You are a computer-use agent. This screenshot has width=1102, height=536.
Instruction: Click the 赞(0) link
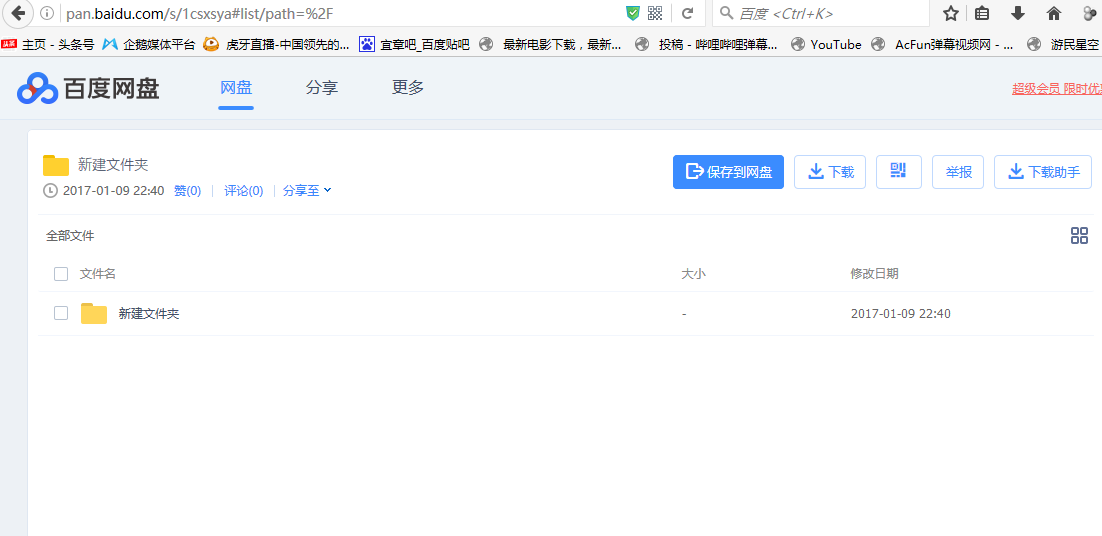point(188,190)
